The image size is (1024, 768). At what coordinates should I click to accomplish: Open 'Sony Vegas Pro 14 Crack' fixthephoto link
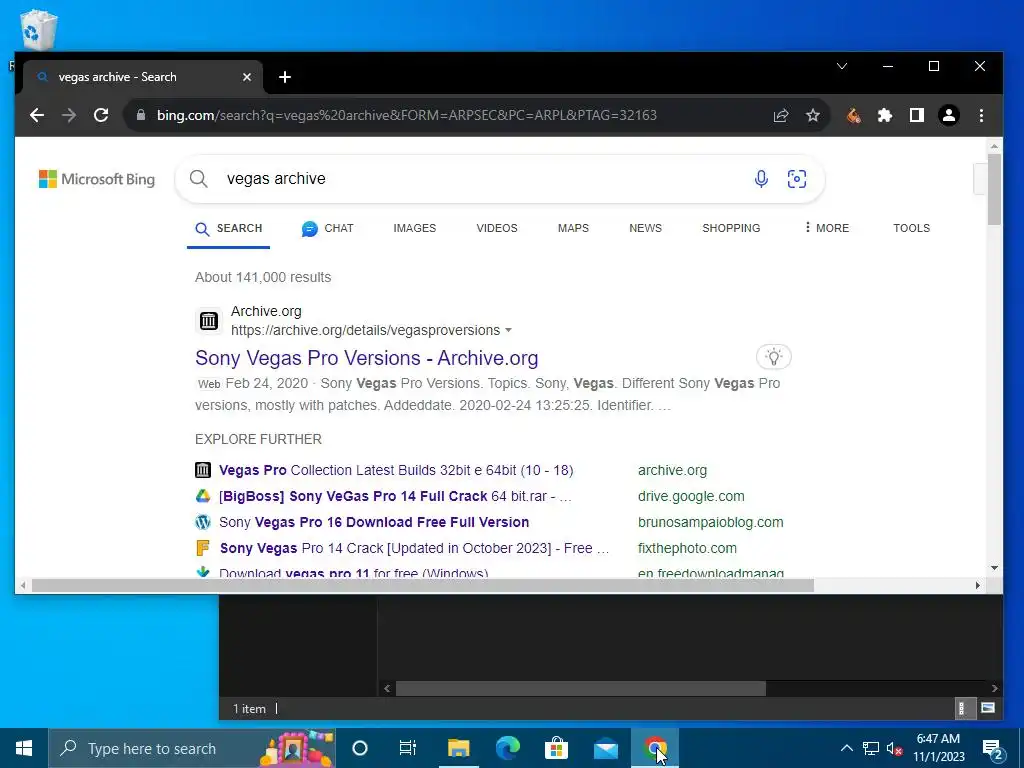coord(414,549)
